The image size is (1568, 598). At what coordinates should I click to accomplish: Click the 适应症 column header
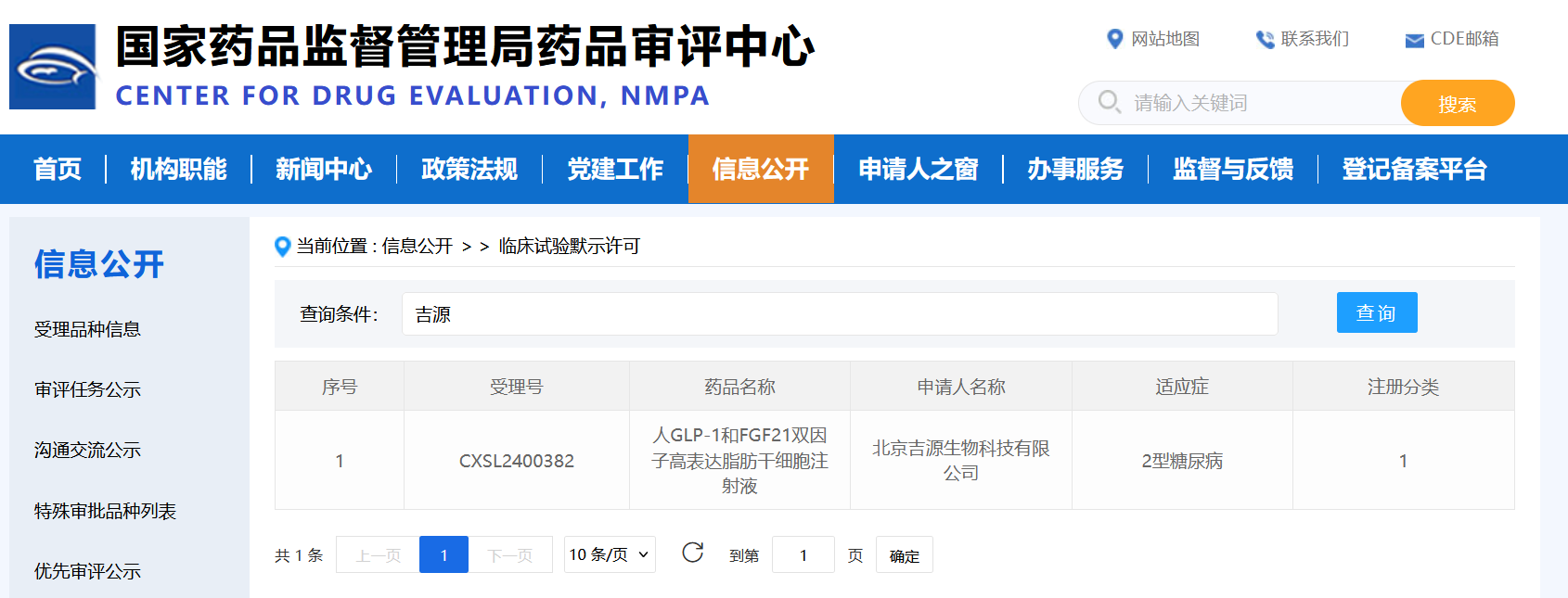pos(1182,387)
